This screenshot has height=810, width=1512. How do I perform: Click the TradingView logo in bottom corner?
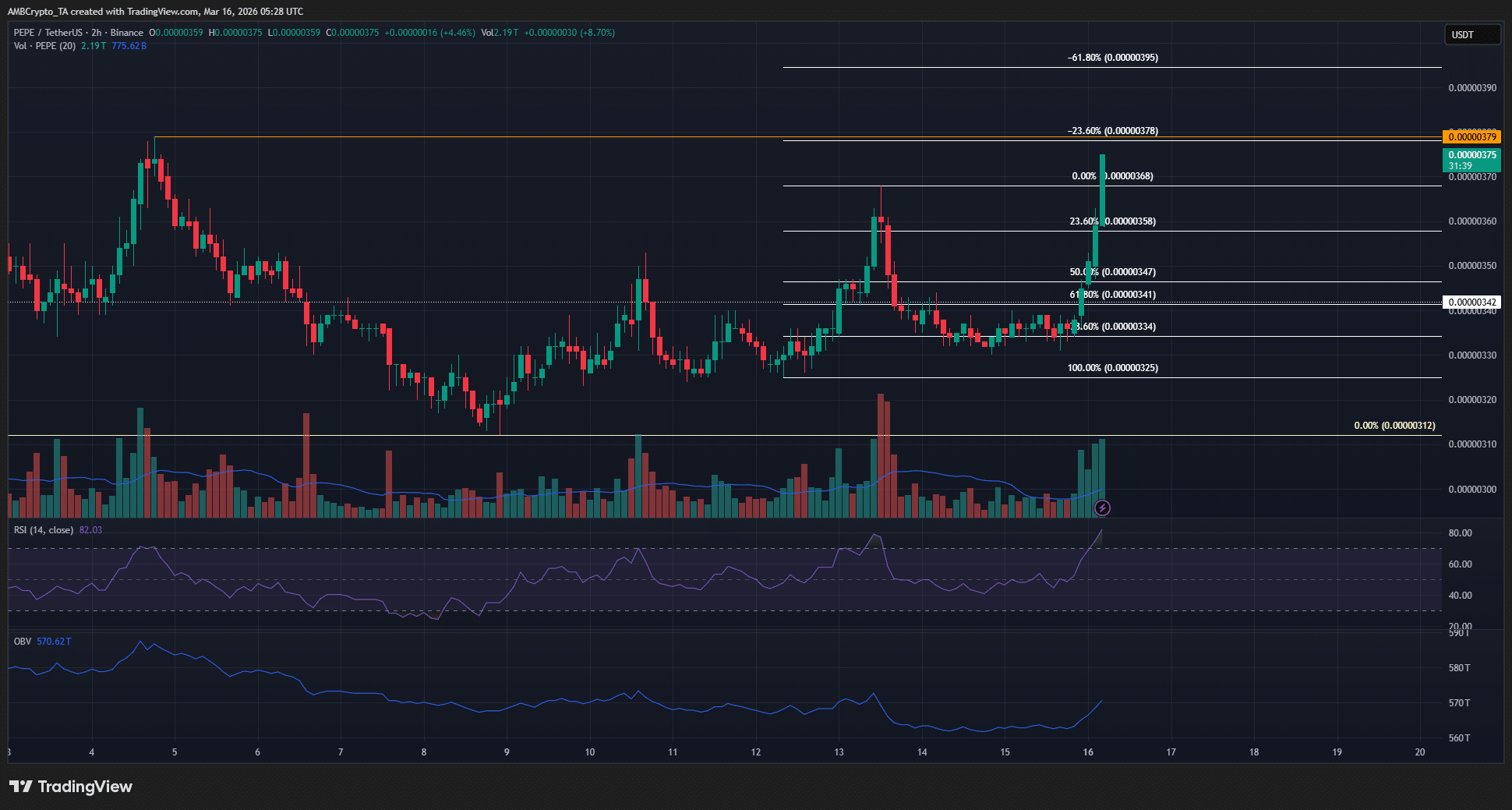(x=70, y=787)
